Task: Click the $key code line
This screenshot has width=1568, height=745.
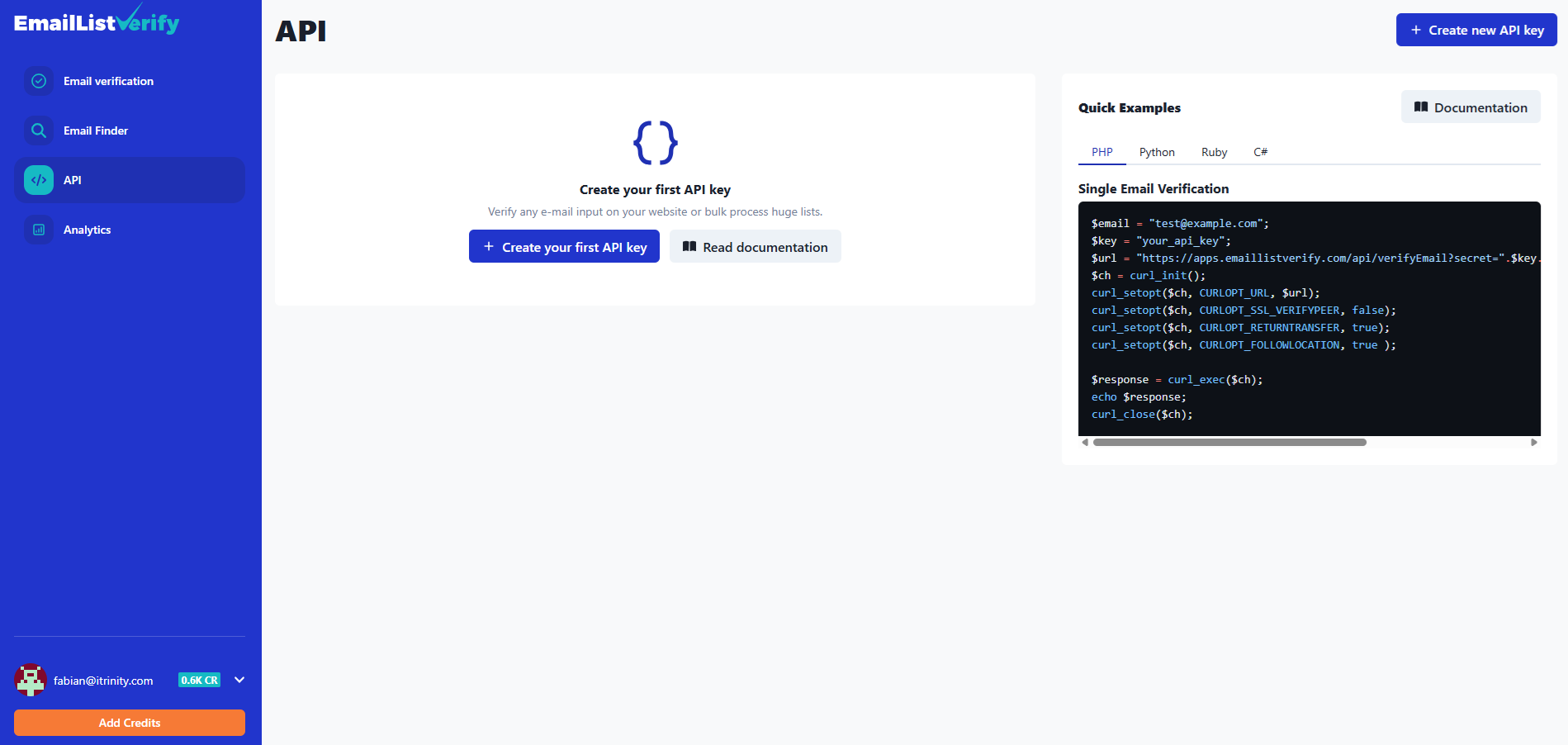Action: click(1161, 240)
